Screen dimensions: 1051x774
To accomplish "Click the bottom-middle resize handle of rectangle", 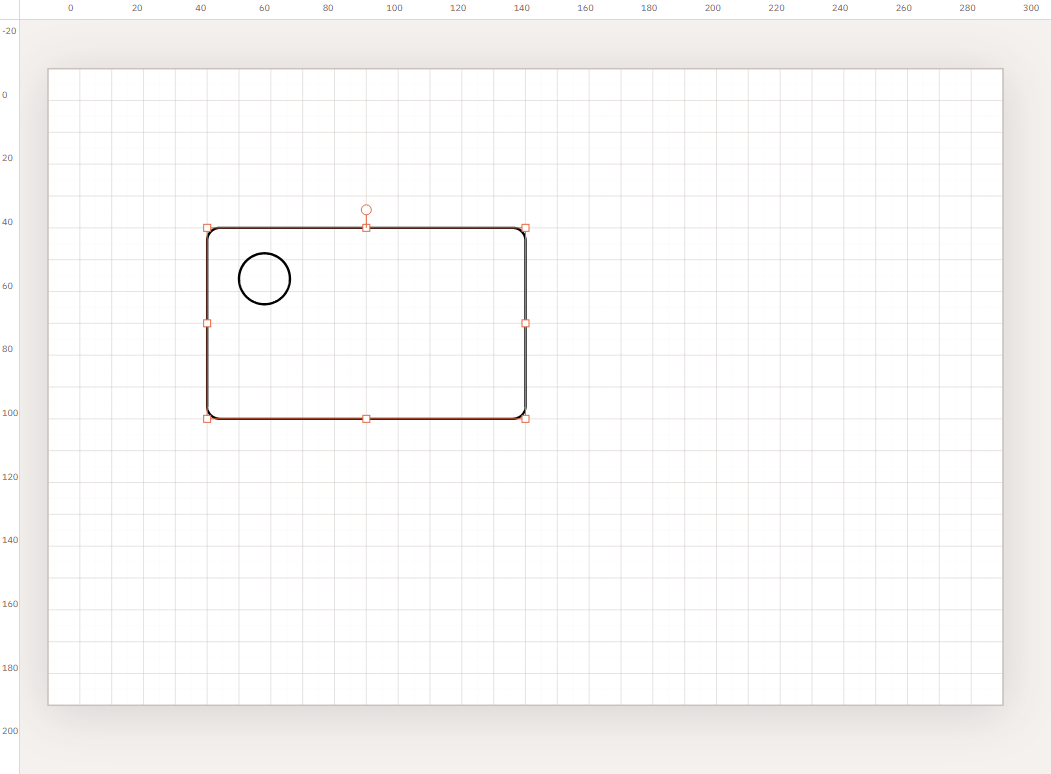I will [366, 419].
